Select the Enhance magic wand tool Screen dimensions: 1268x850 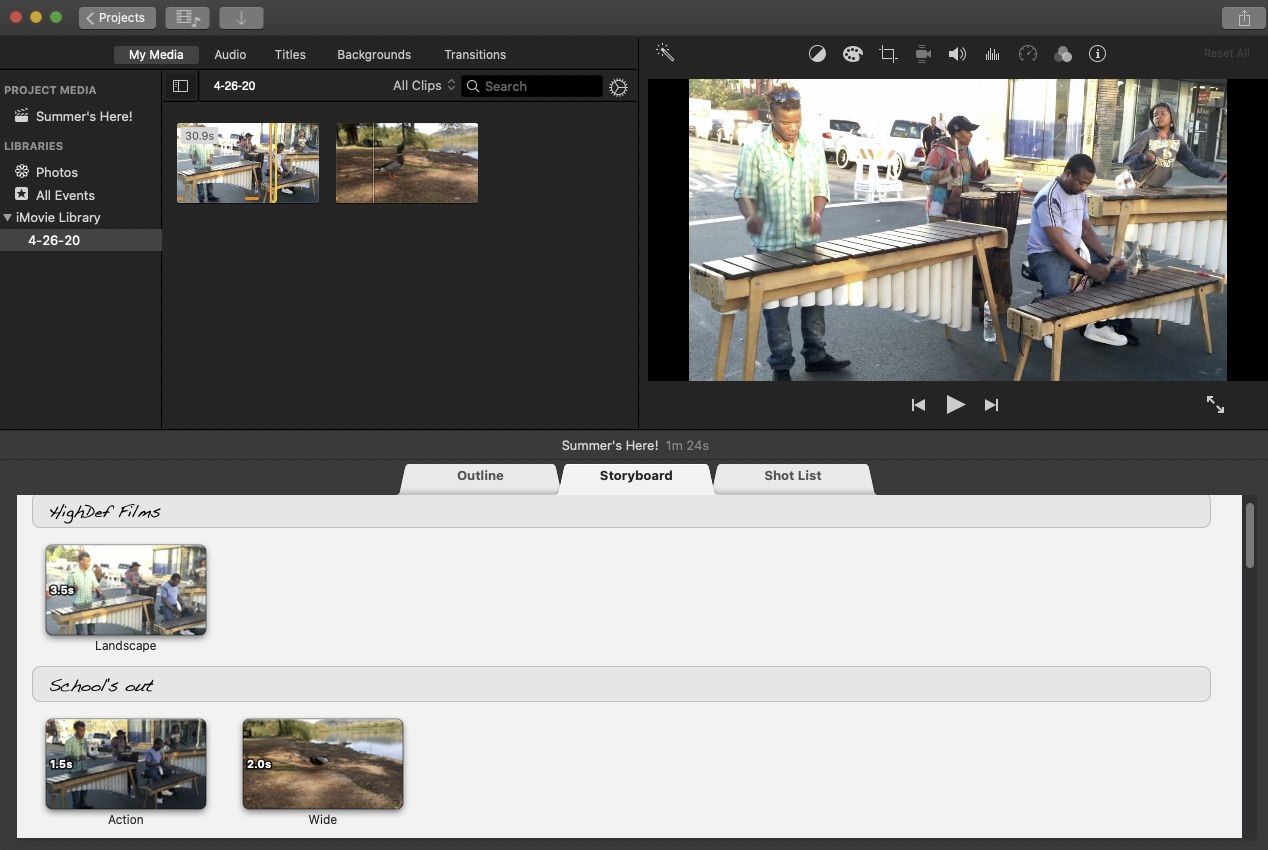pos(665,53)
